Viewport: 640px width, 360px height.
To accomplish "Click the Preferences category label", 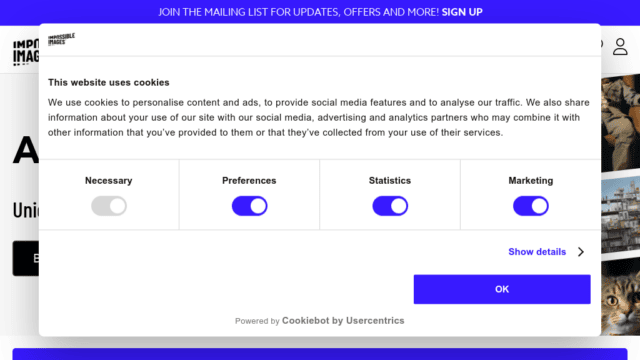I will coord(249,180).
